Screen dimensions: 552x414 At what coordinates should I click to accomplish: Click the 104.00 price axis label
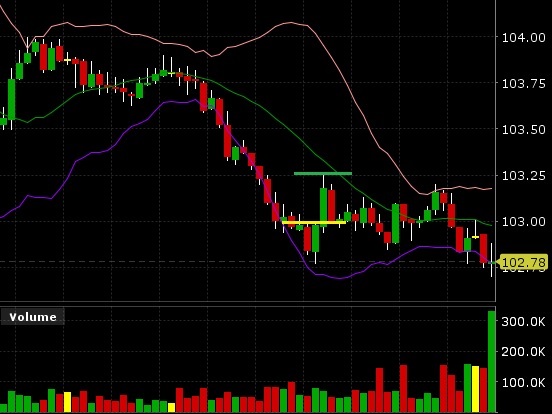click(x=523, y=38)
